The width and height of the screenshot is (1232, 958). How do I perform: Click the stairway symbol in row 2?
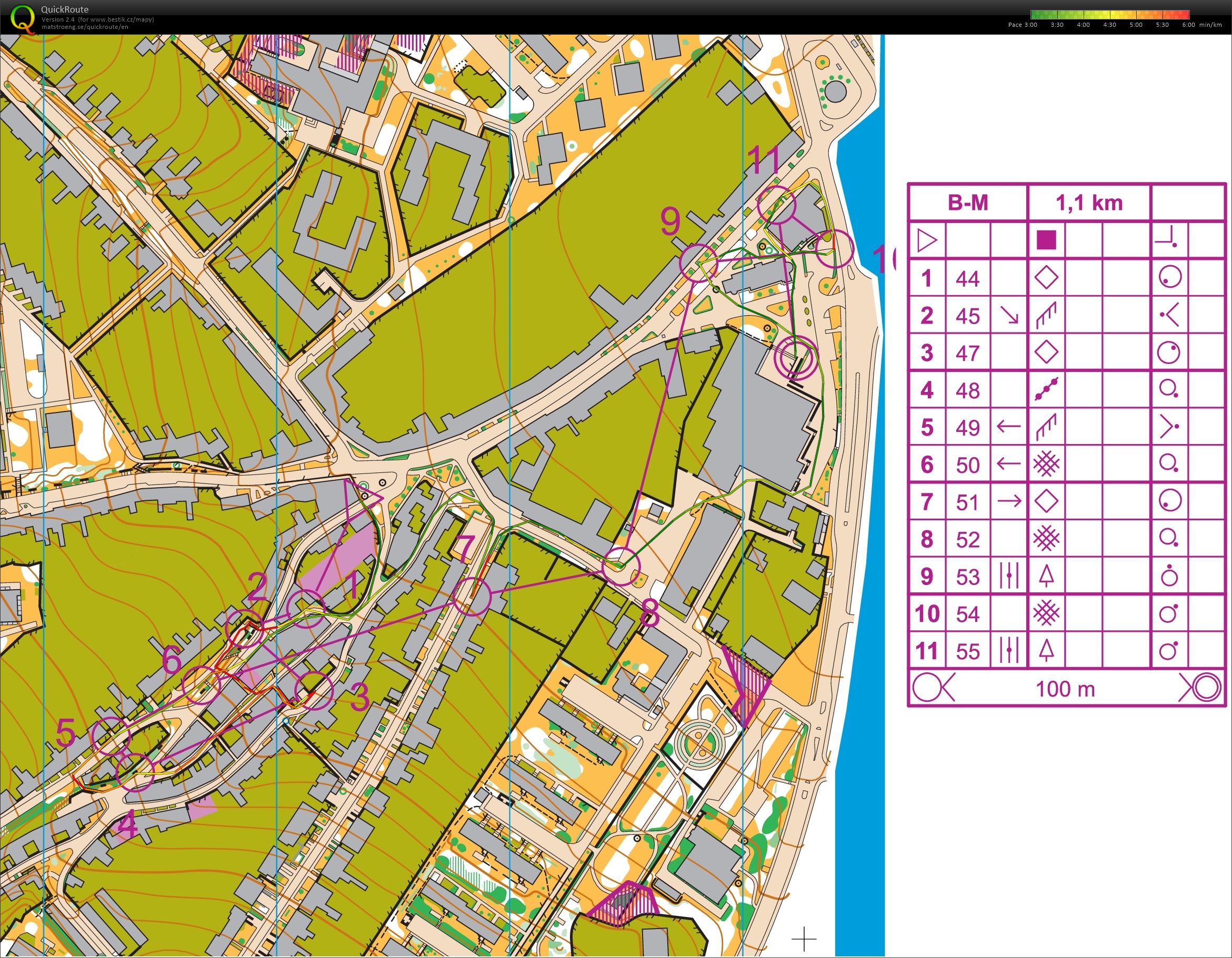pyautogui.click(x=1046, y=316)
